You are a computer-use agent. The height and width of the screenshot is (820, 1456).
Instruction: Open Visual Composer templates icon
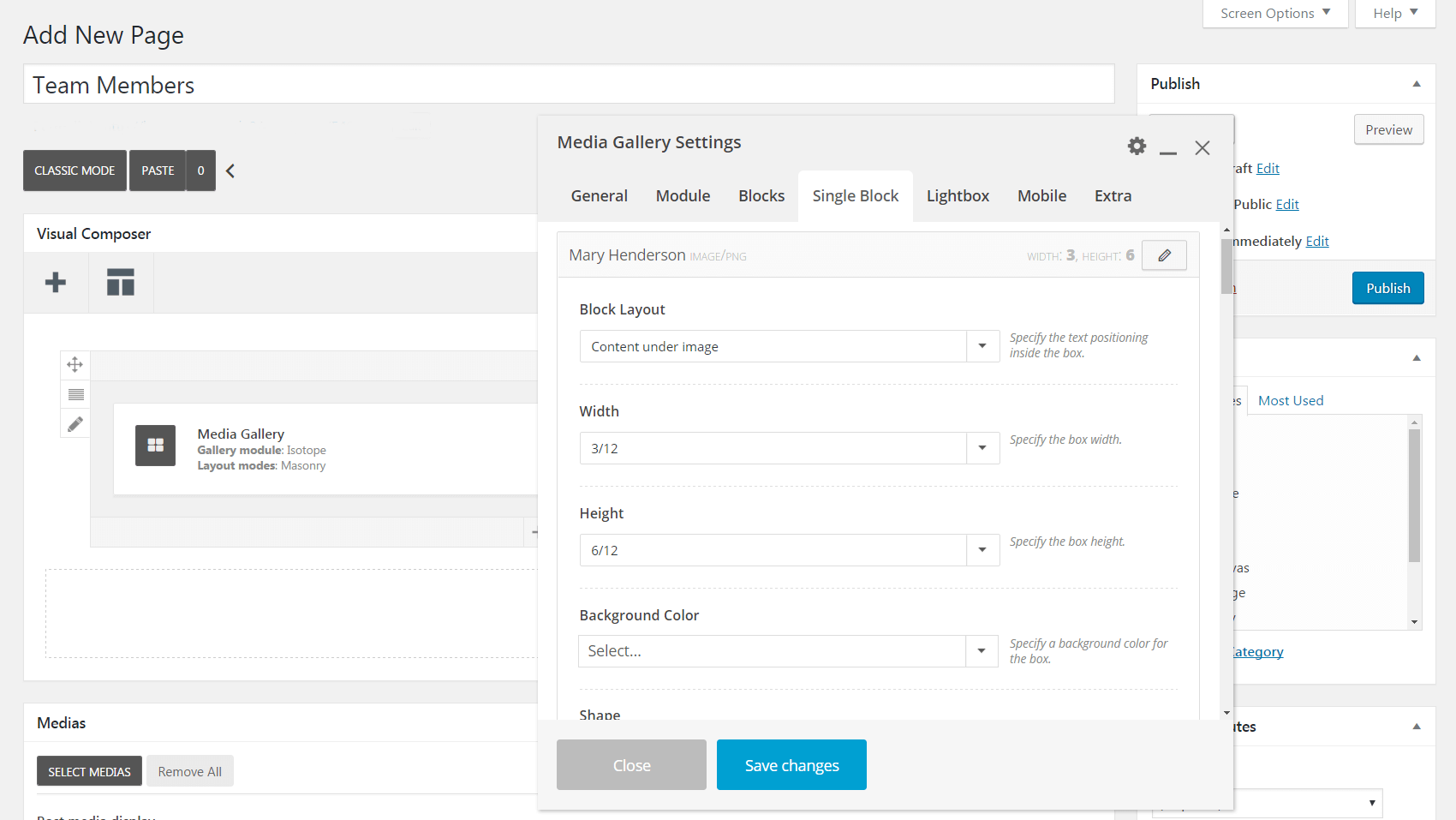(x=121, y=282)
